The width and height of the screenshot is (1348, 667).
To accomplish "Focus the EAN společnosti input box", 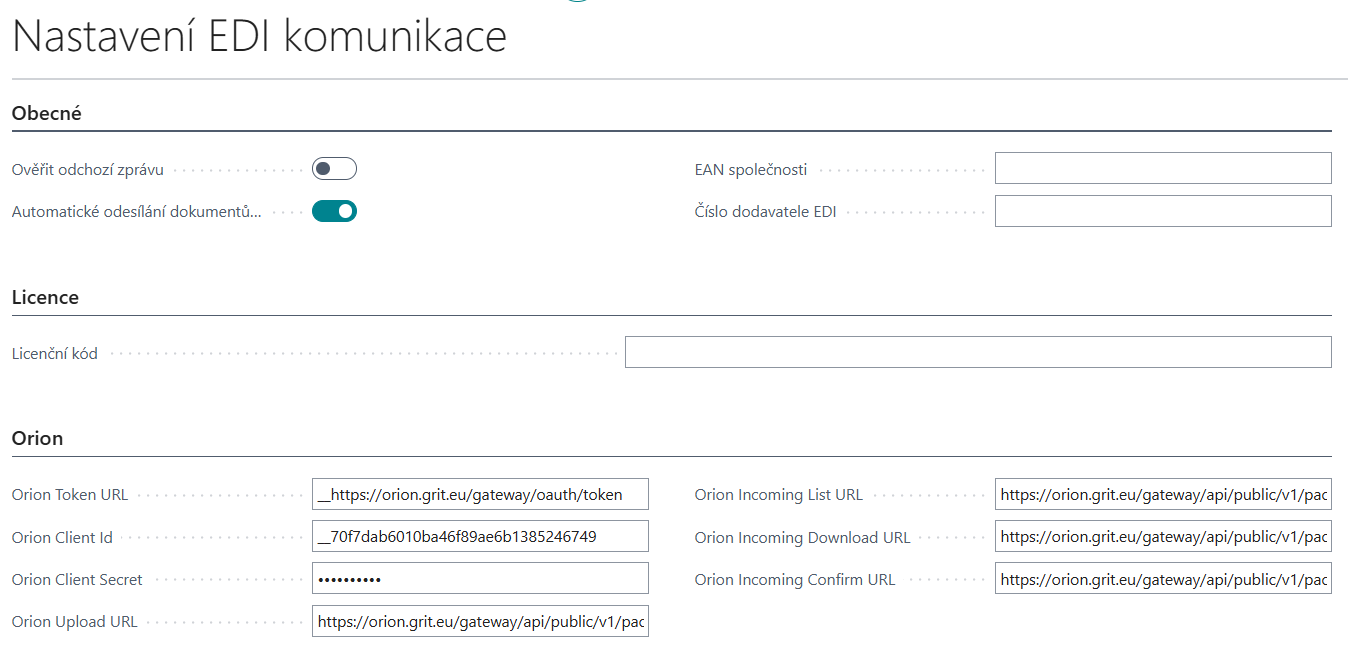I will (1163, 169).
